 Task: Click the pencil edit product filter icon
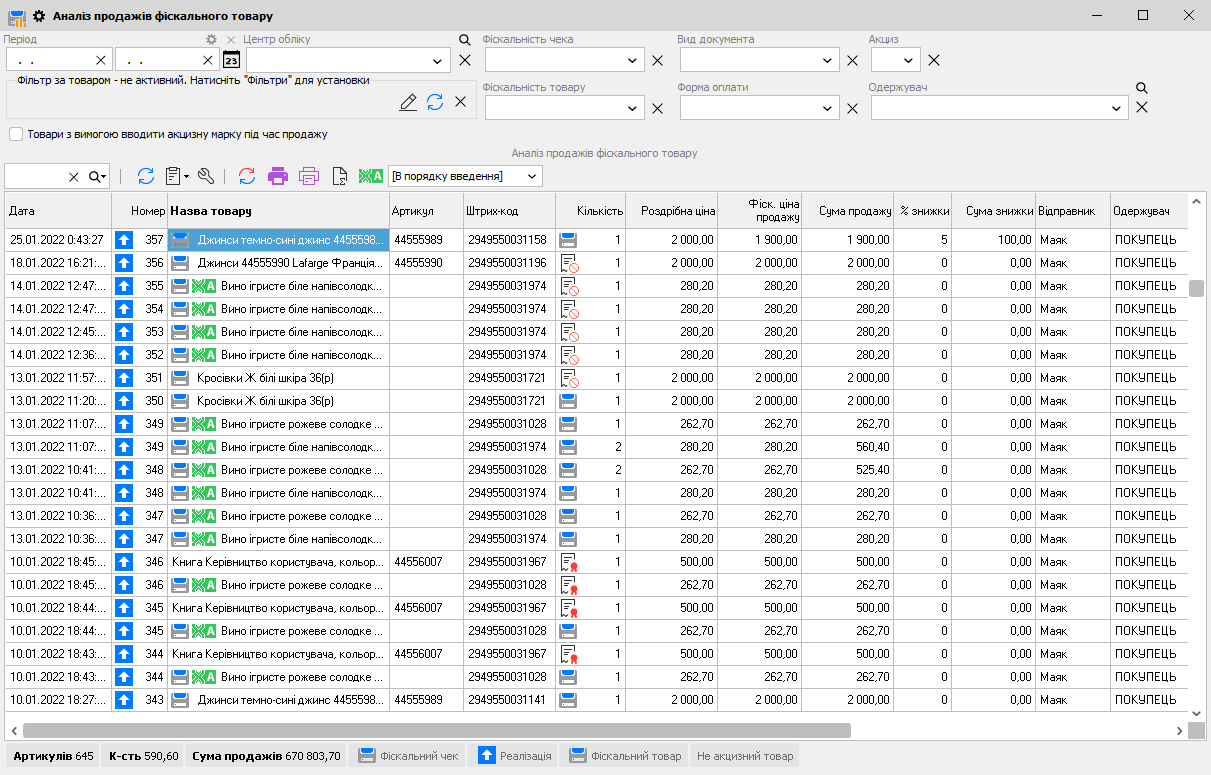pyautogui.click(x=408, y=102)
